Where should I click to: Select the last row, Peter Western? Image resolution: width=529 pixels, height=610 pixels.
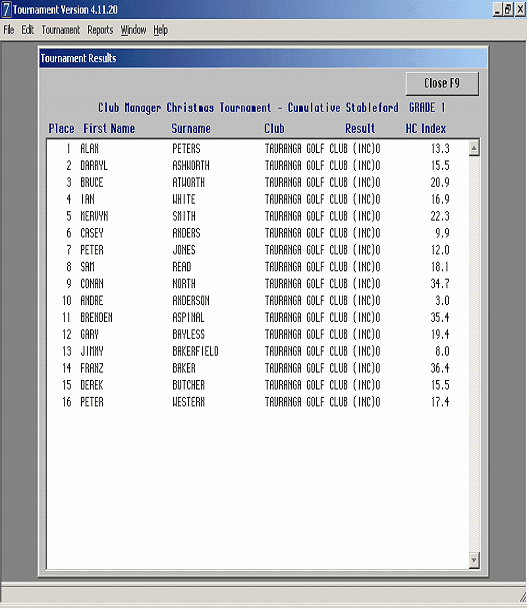tap(257, 402)
